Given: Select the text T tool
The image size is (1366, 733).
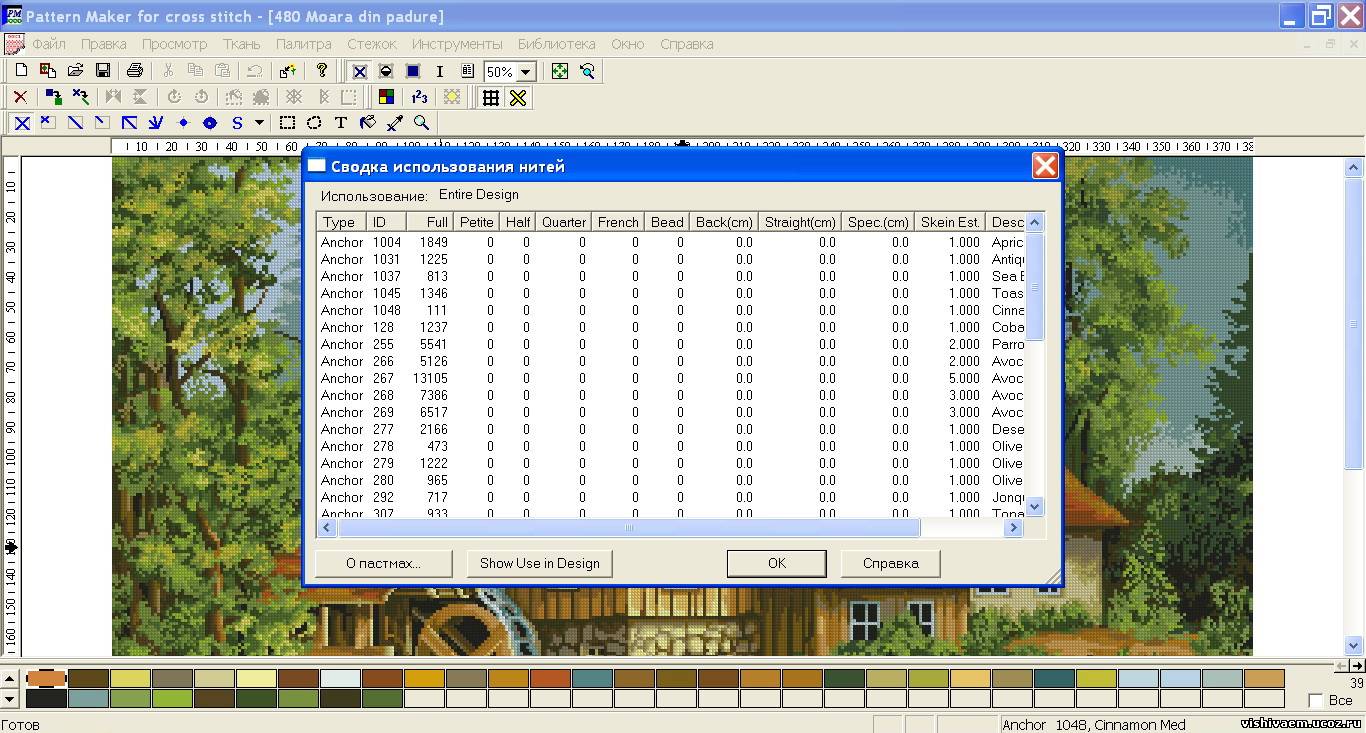Looking at the screenshot, I should pos(341,123).
